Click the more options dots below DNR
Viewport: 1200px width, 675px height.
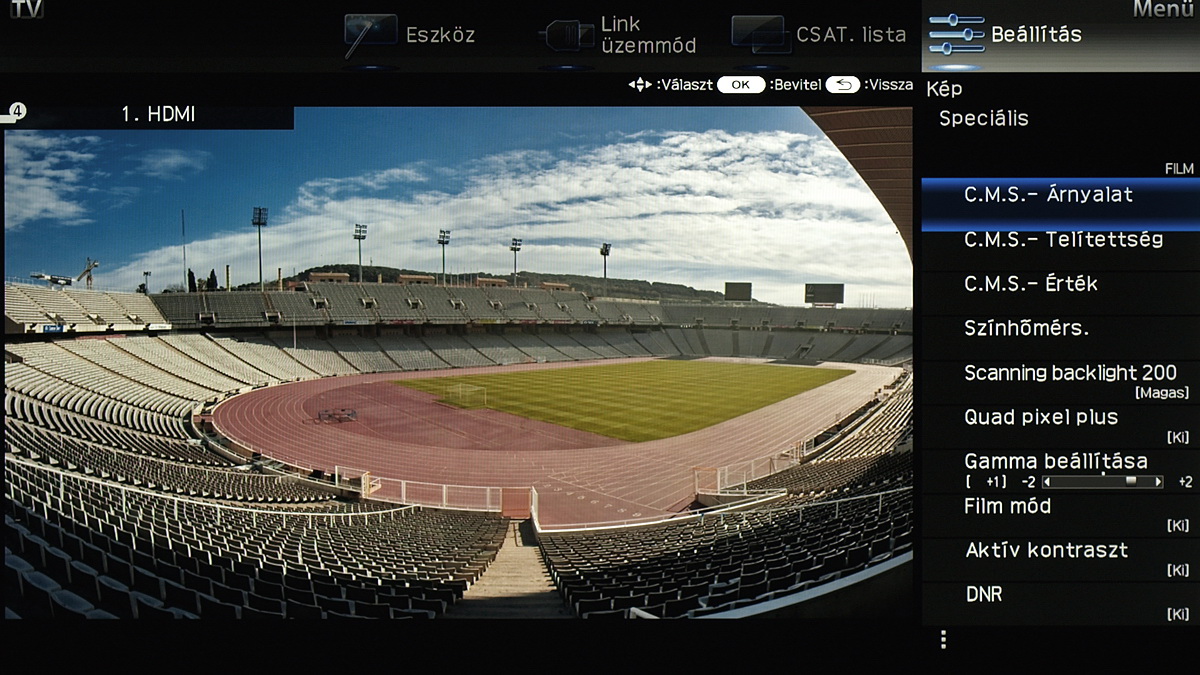click(x=943, y=639)
